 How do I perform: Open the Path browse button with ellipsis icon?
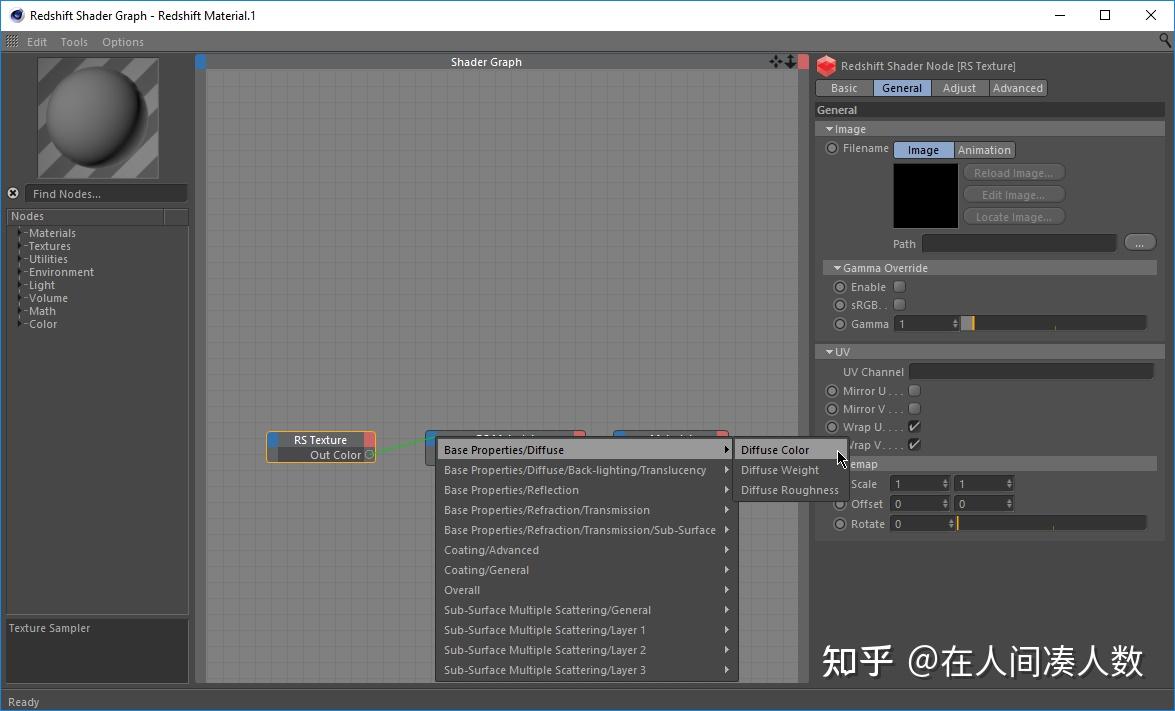pos(1140,242)
